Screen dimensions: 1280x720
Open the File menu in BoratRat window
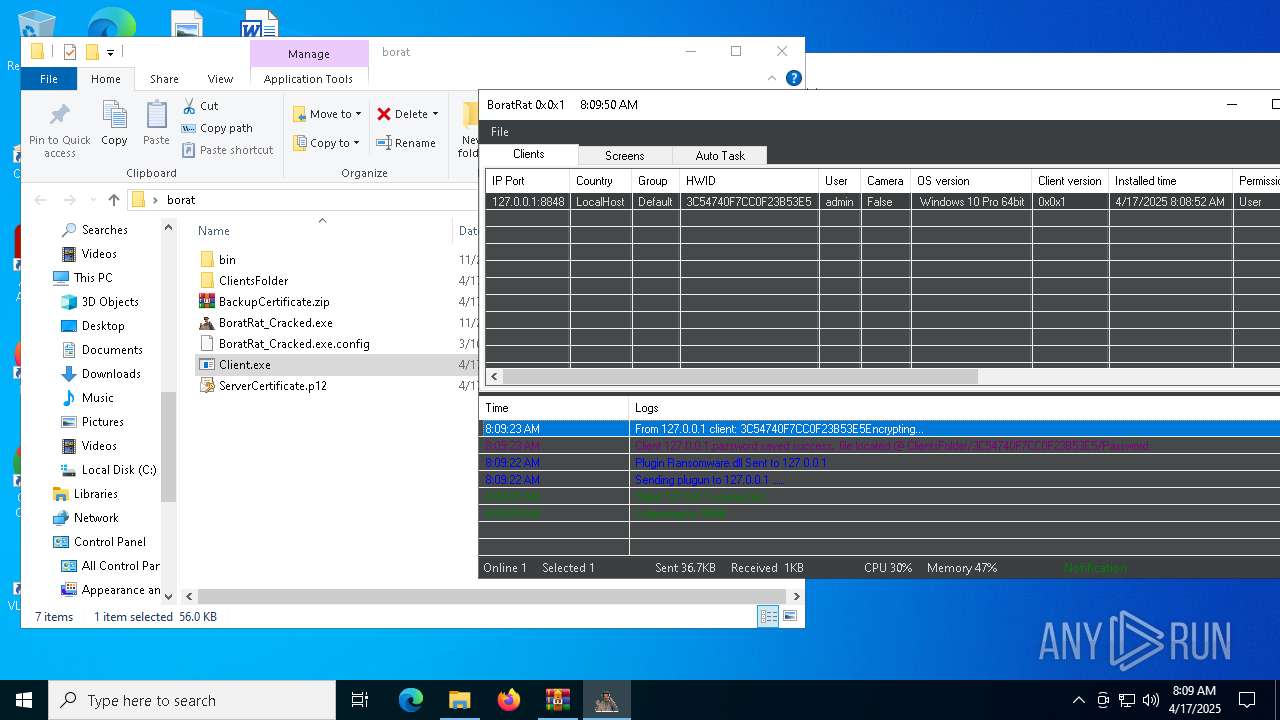[x=500, y=132]
